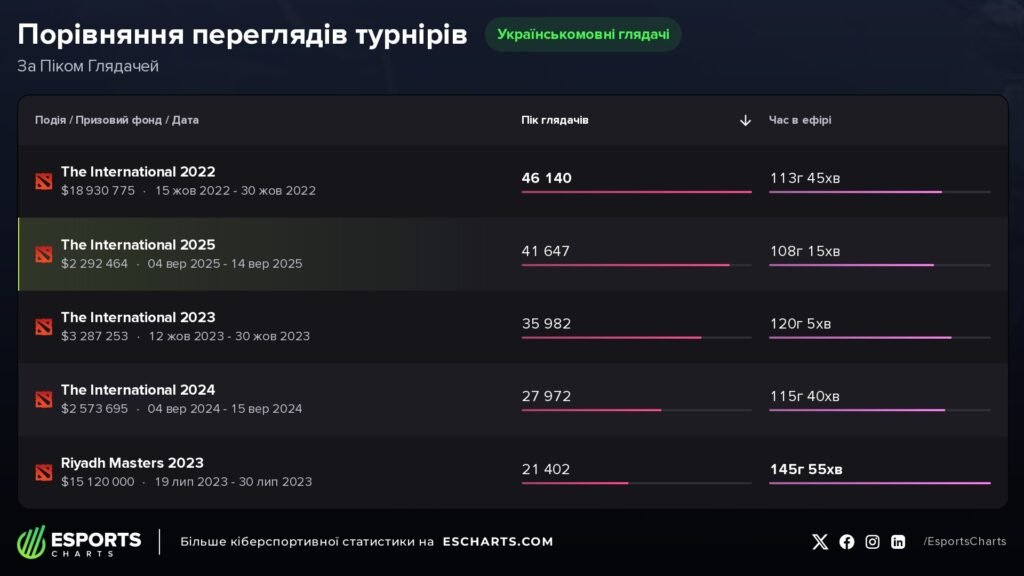Click the Подія / Призовий фонд / Дата header

117,120
